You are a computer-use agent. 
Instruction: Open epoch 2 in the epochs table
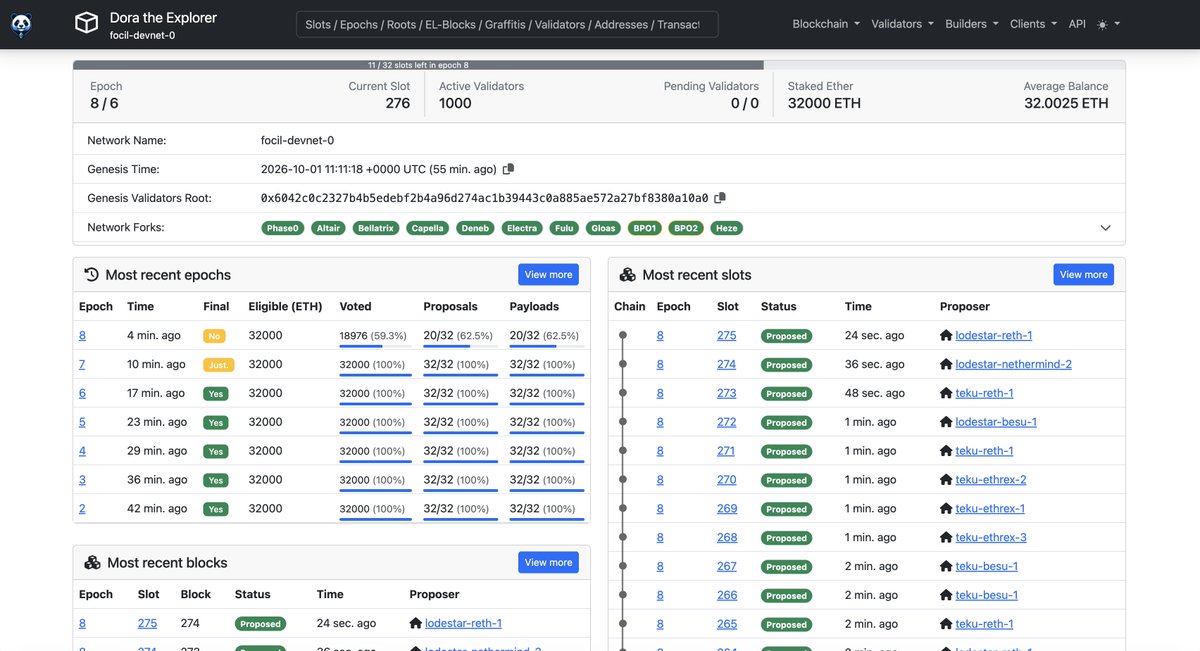(82, 509)
